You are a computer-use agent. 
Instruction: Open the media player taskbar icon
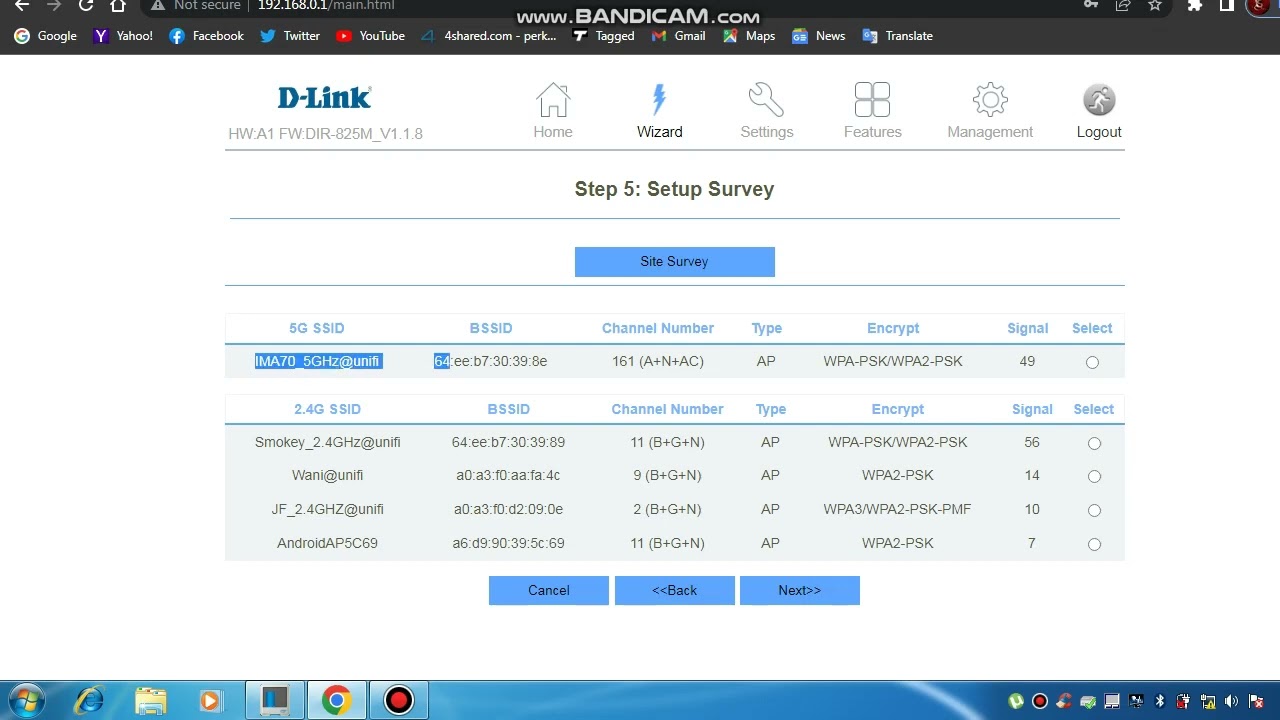coord(211,701)
